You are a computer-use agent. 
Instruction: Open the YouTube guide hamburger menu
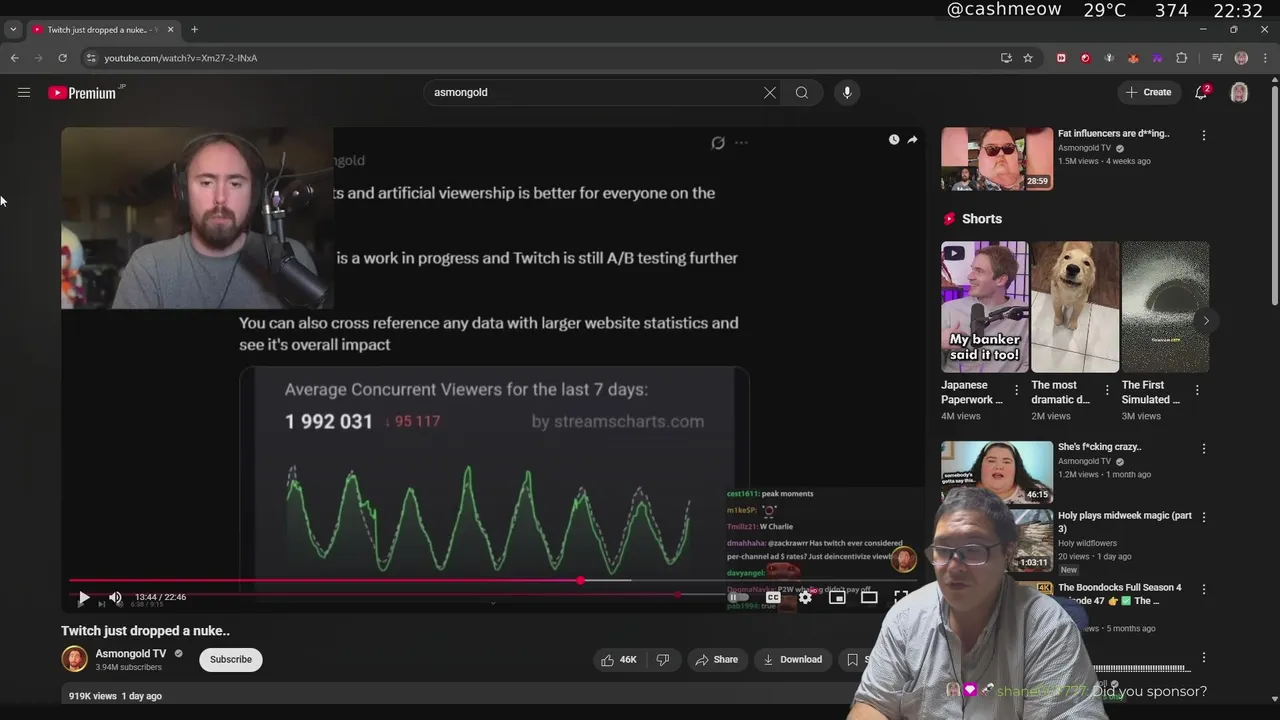pyautogui.click(x=24, y=92)
